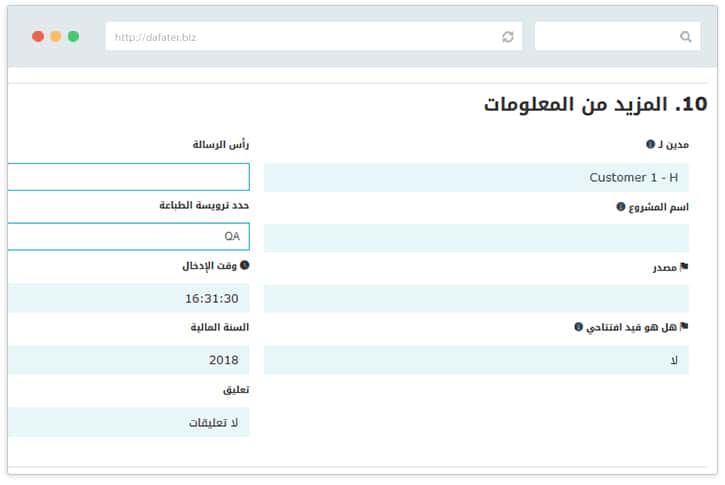The width and height of the screenshot is (725, 485).
Task: Click the section heading المزيد من المعلومات
Action: [x=595, y=104]
